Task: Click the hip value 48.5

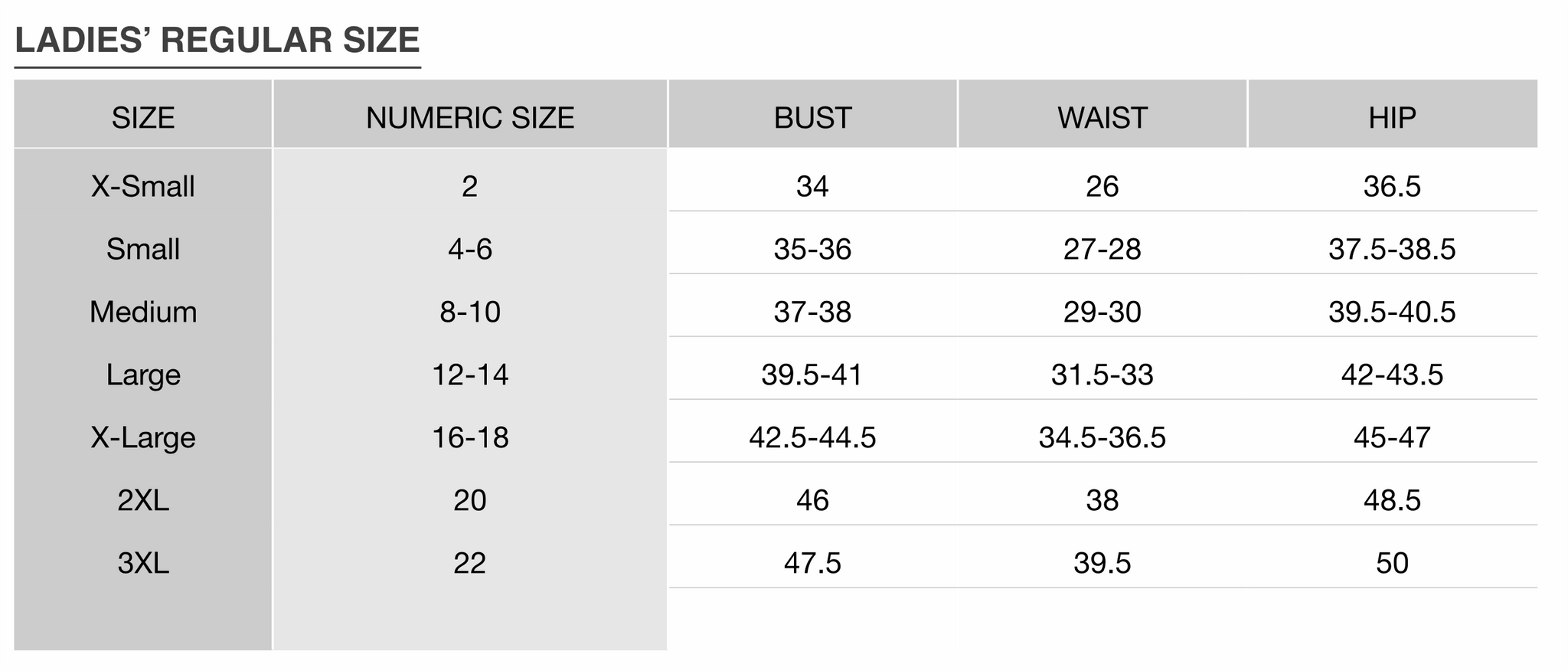Action: click(1392, 500)
